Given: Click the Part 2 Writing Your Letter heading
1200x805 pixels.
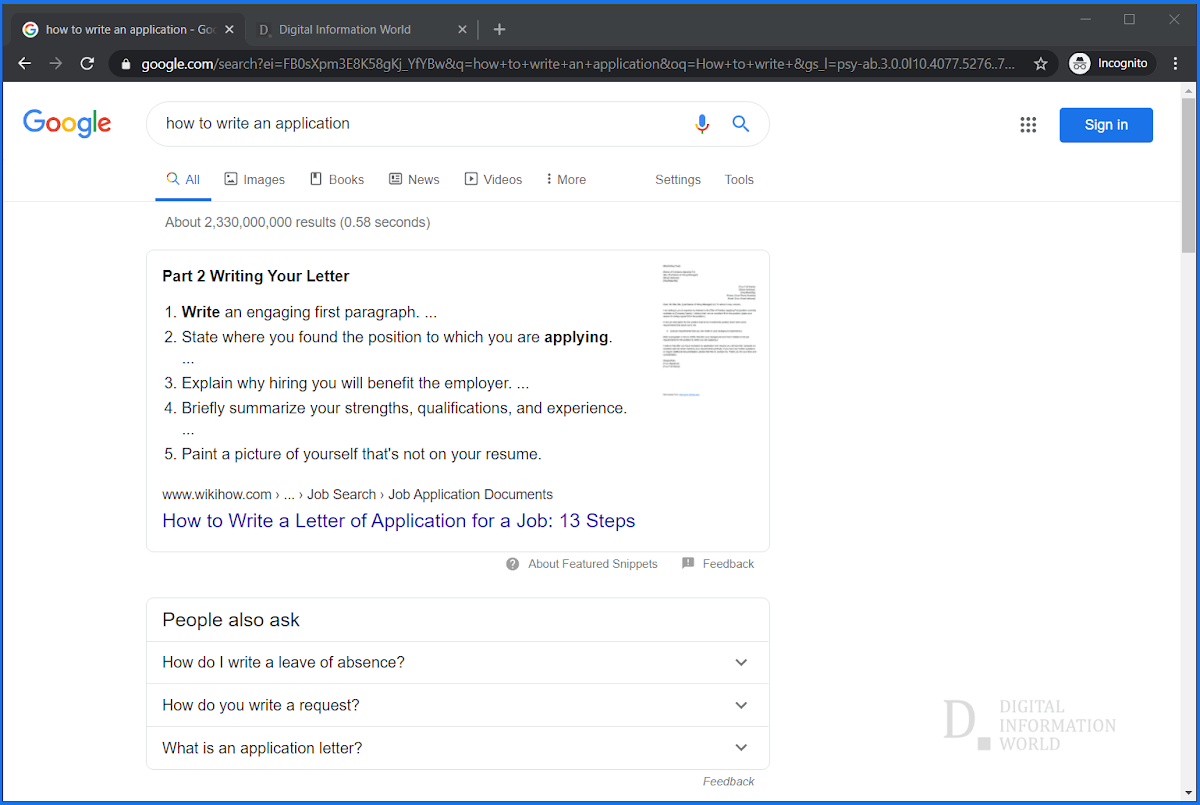Looking at the screenshot, I should 256,276.
